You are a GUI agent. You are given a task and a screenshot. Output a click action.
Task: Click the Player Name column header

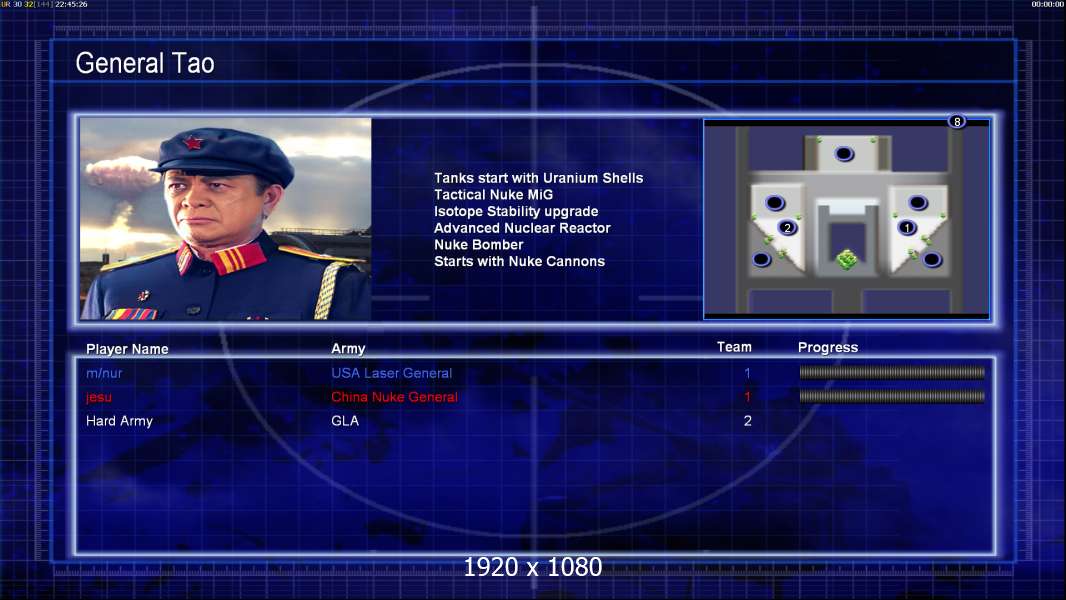coord(127,349)
